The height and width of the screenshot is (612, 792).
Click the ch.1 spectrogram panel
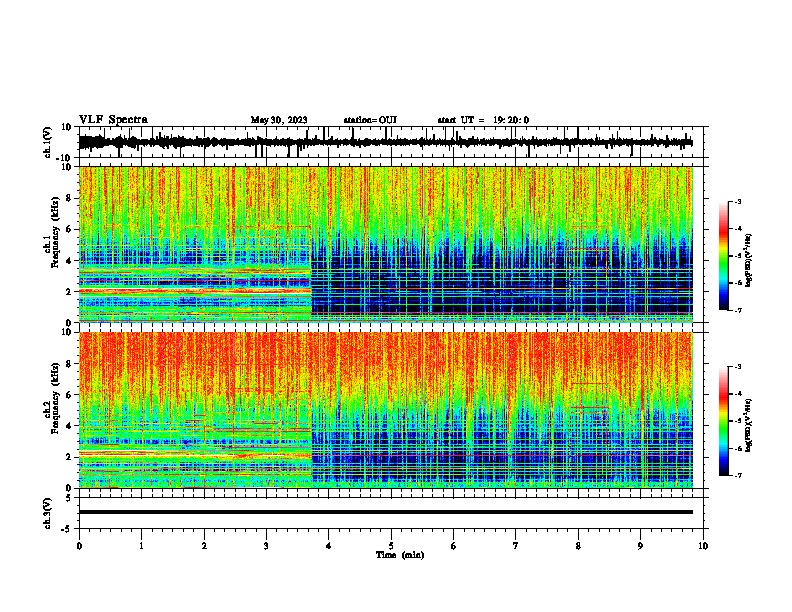point(386,244)
